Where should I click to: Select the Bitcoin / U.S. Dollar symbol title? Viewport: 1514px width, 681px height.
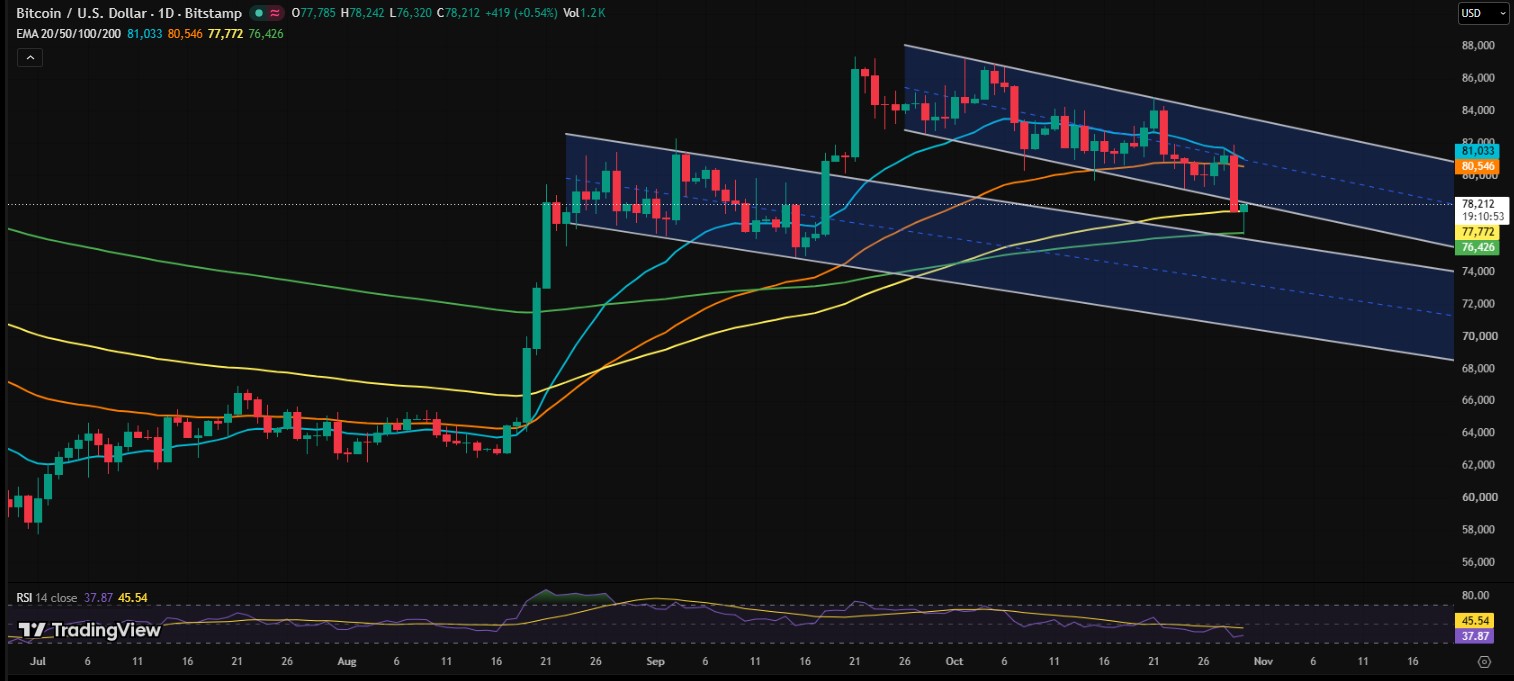click(x=83, y=13)
